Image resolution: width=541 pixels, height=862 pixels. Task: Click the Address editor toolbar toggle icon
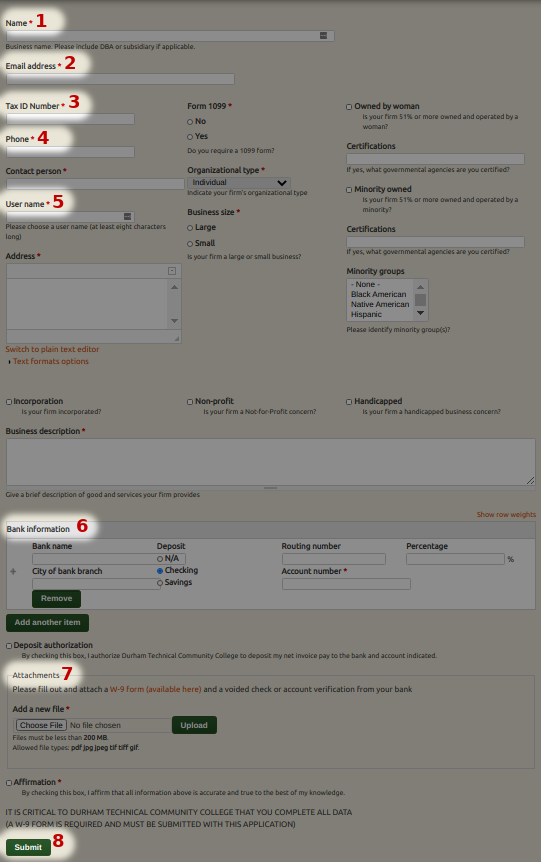click(x=172, y=271)
